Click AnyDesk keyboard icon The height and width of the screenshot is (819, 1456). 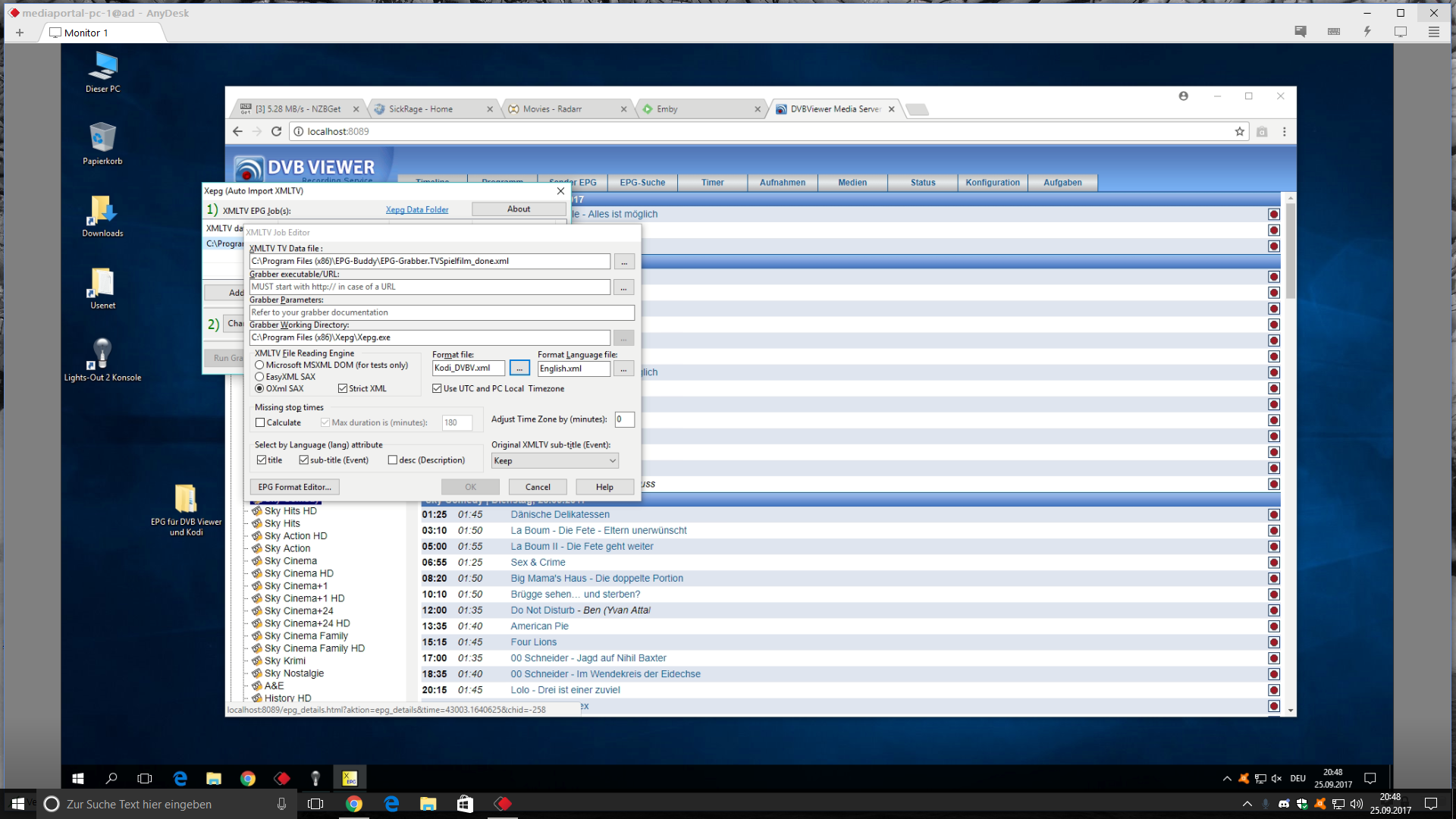click(x=1334, y=32)
